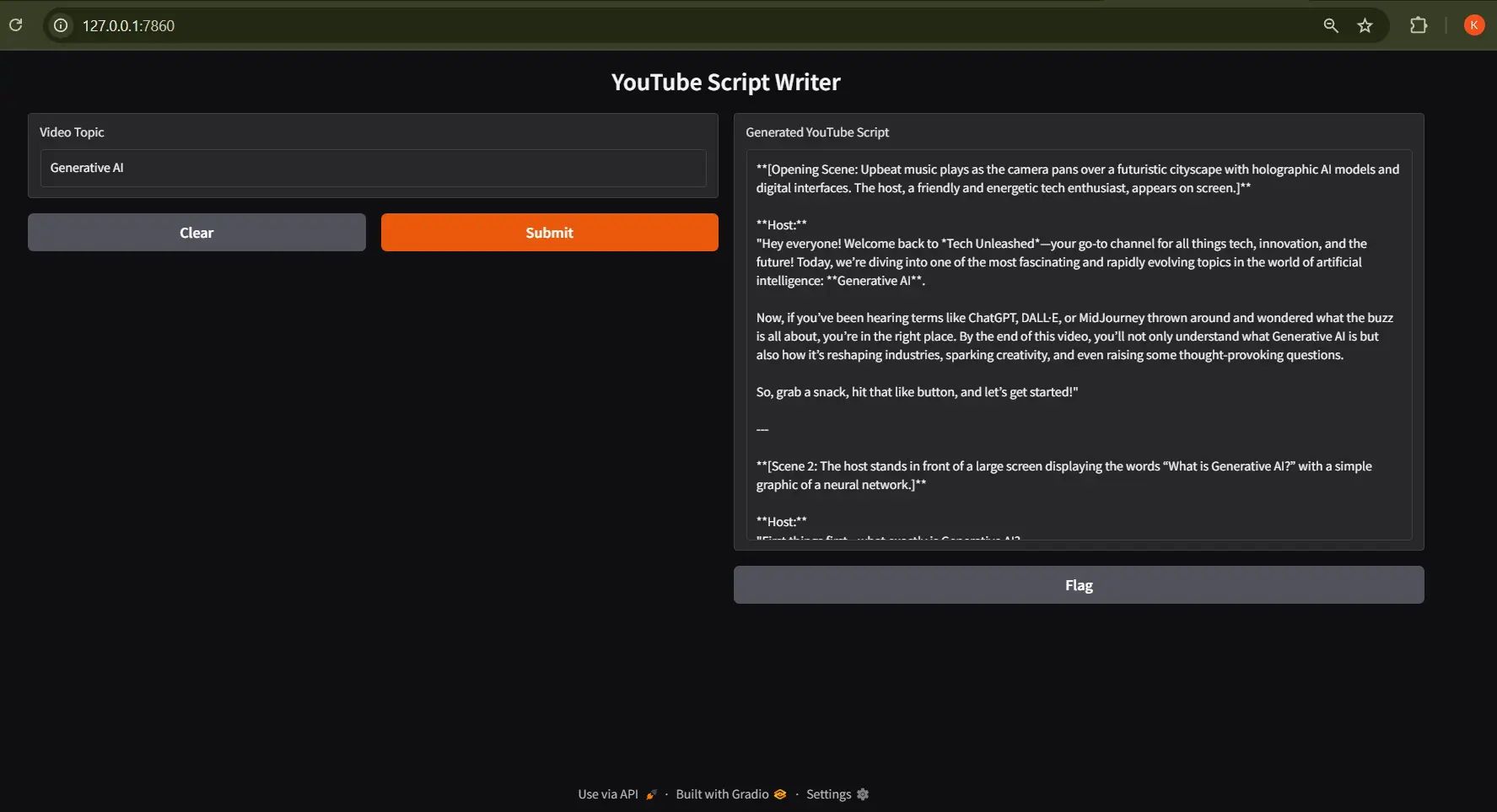The width and height of the screenshot is (1497, 812).
Task: Click the Generated YouTube Script label
Action: coord(817,132)
